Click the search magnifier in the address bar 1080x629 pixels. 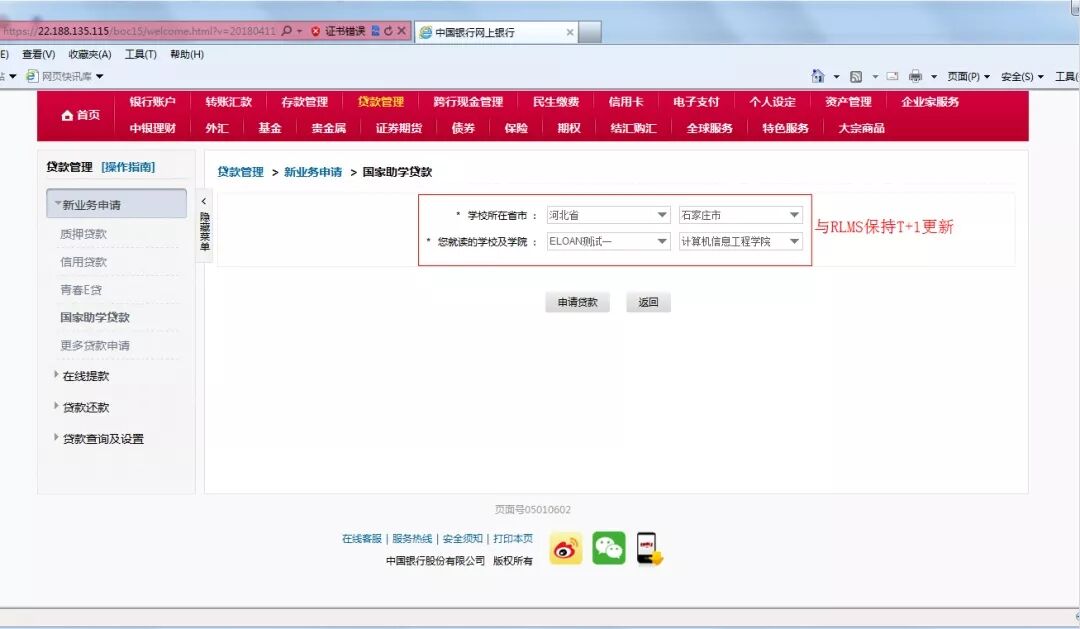click(286, 30)
